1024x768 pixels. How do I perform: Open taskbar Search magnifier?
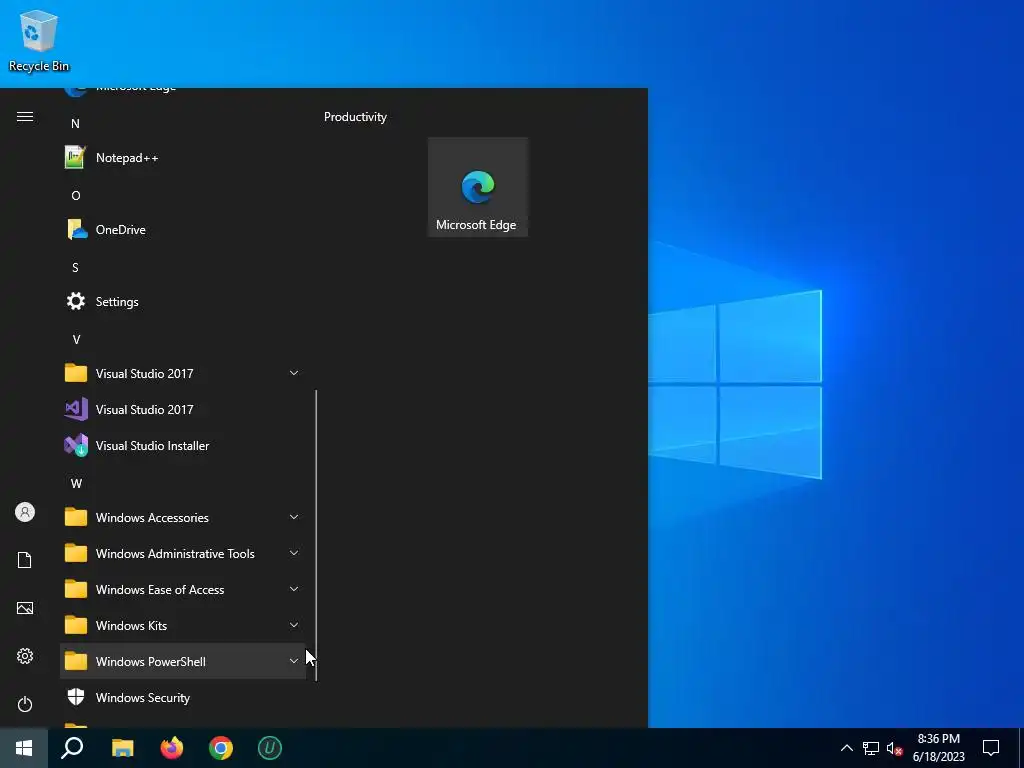point(72,748)
